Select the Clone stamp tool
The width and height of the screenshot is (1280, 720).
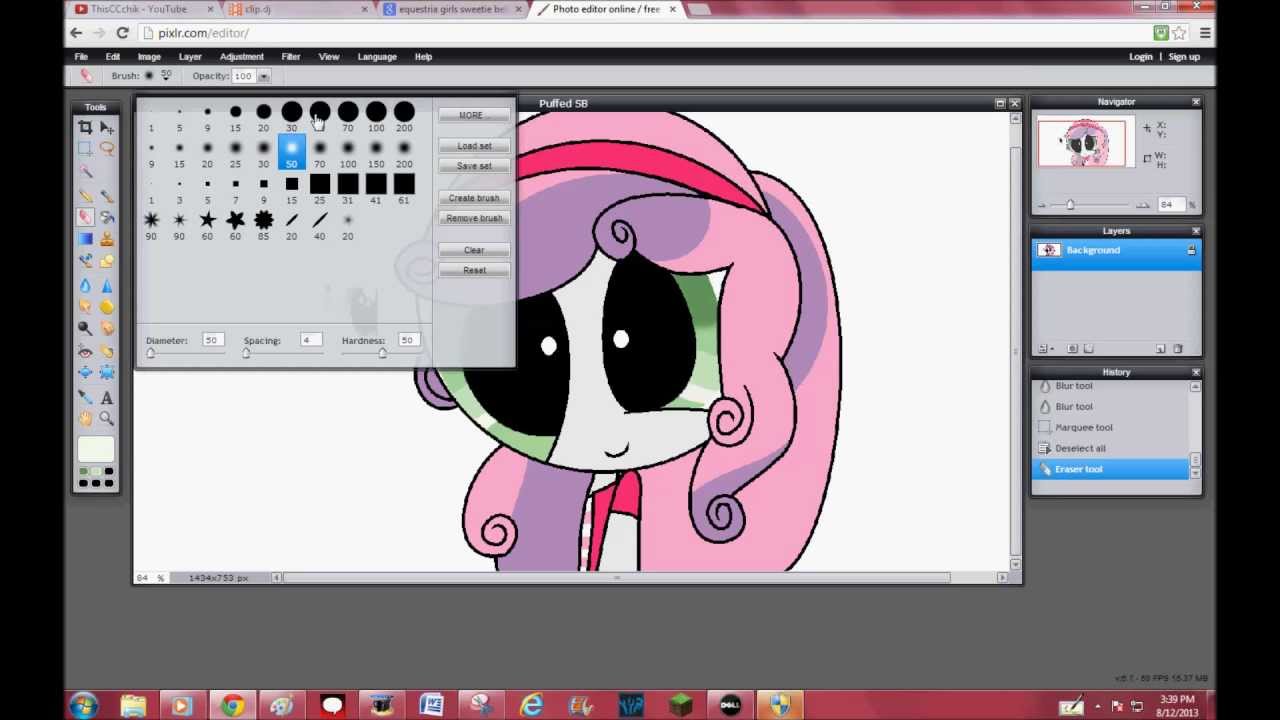point(106,238)
